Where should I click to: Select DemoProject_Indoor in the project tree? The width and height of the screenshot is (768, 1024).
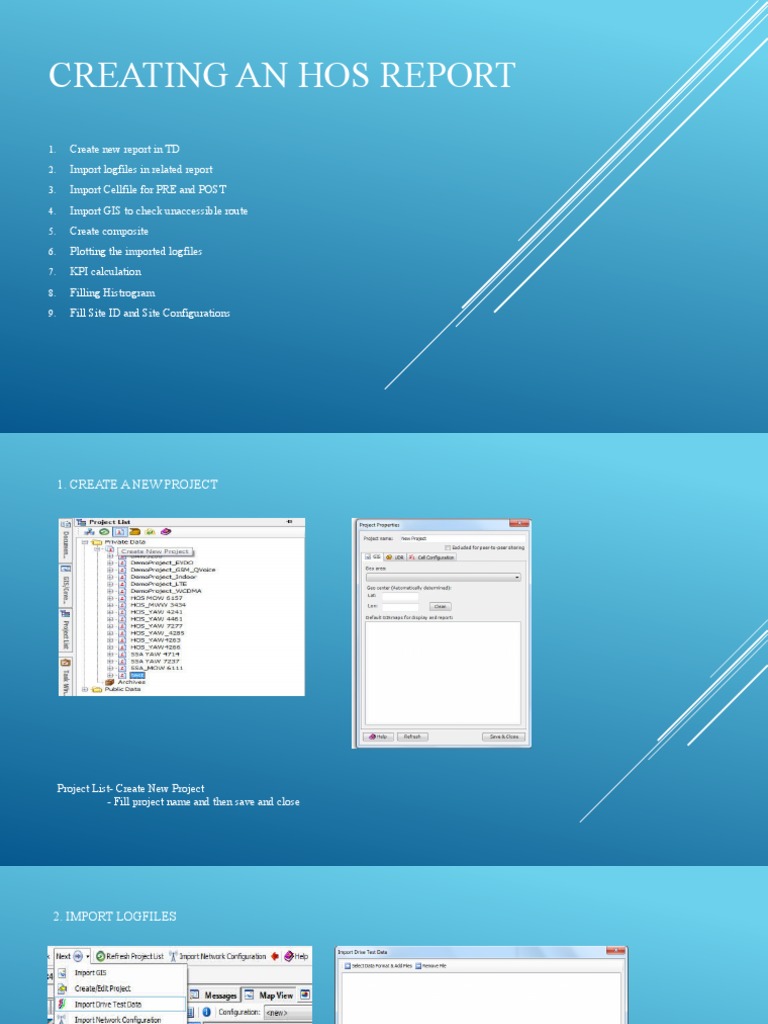tap(163, 577)
